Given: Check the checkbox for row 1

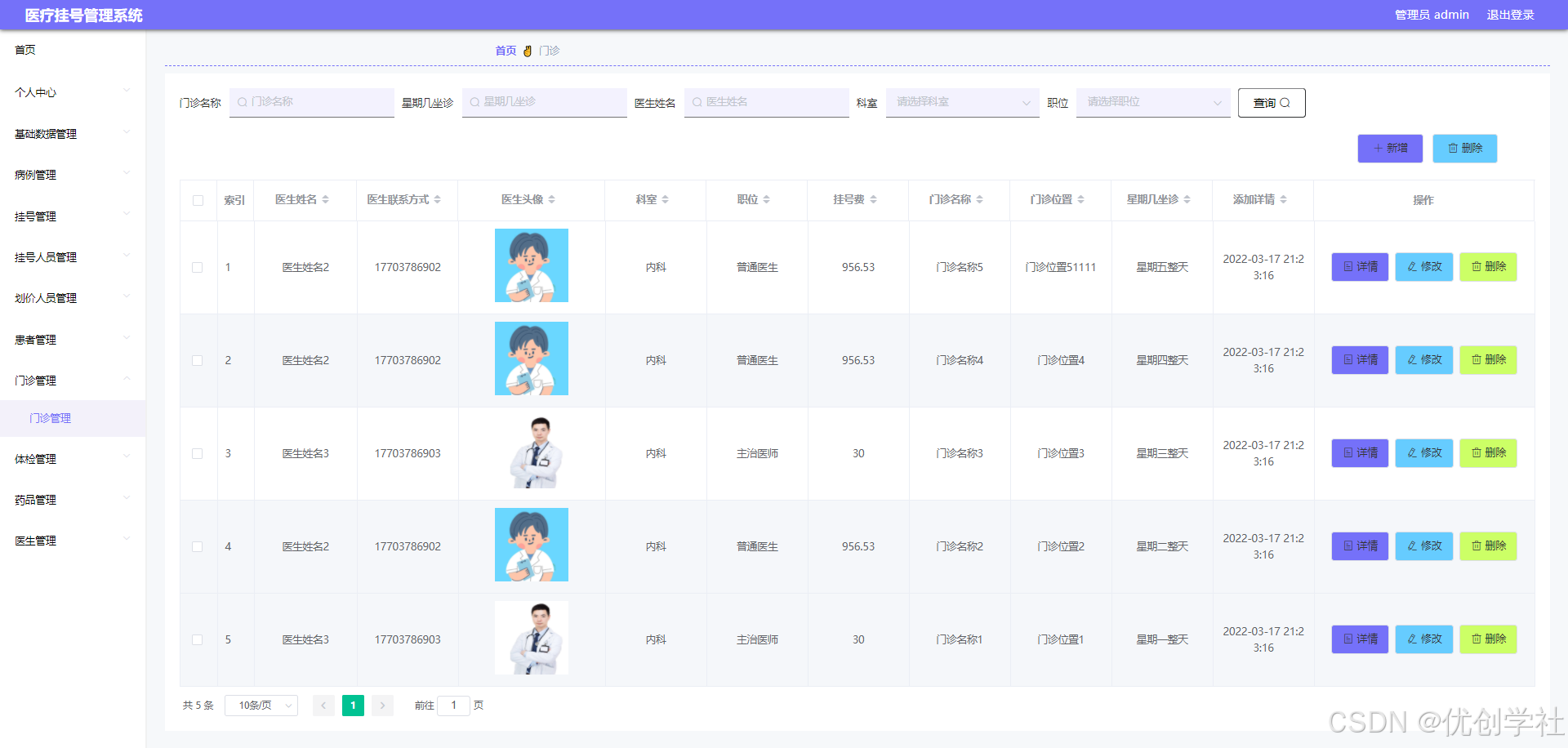Looking at the screenshot, I should tap(198, 267).
